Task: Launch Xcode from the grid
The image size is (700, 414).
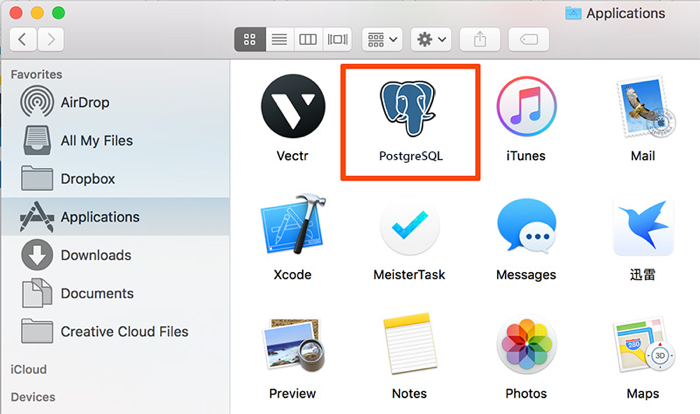Action: click(x=291, y=228)
